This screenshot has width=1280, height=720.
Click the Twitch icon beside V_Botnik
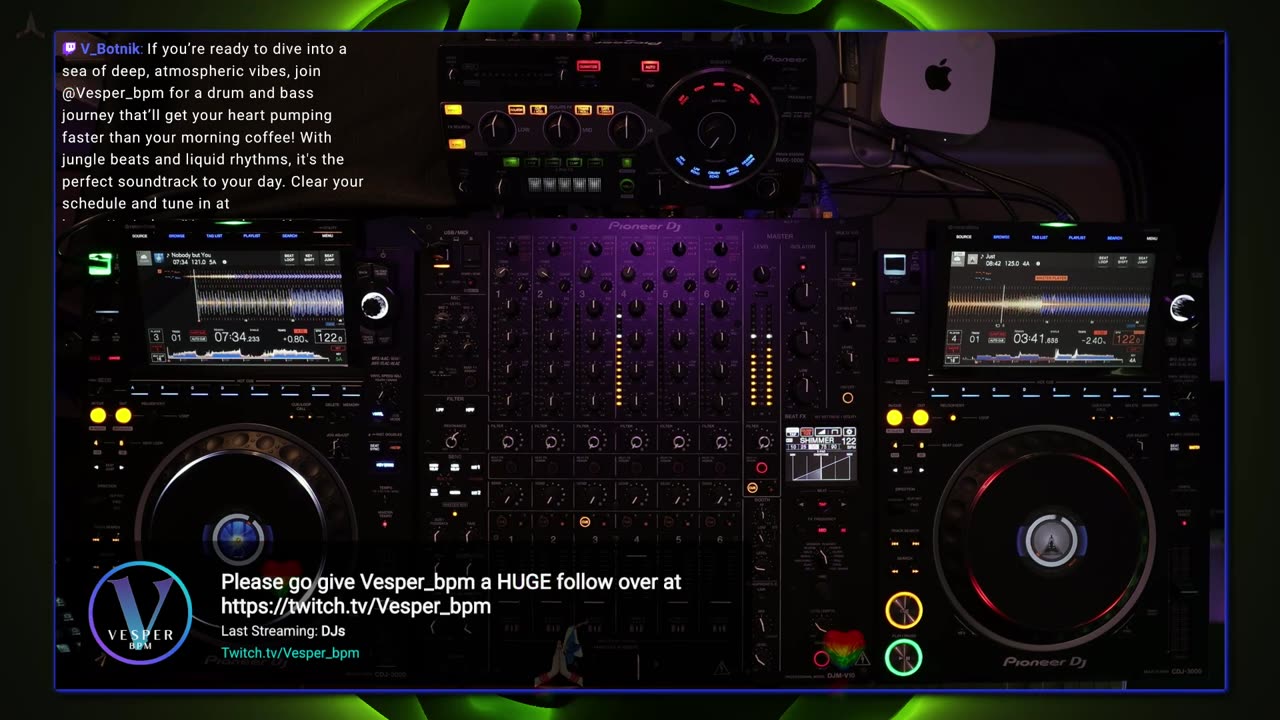coord(70,48)
